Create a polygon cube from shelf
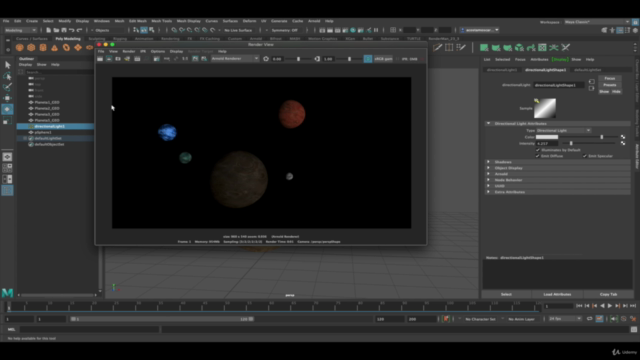The image size is (640, 360). tap(31, 48)
